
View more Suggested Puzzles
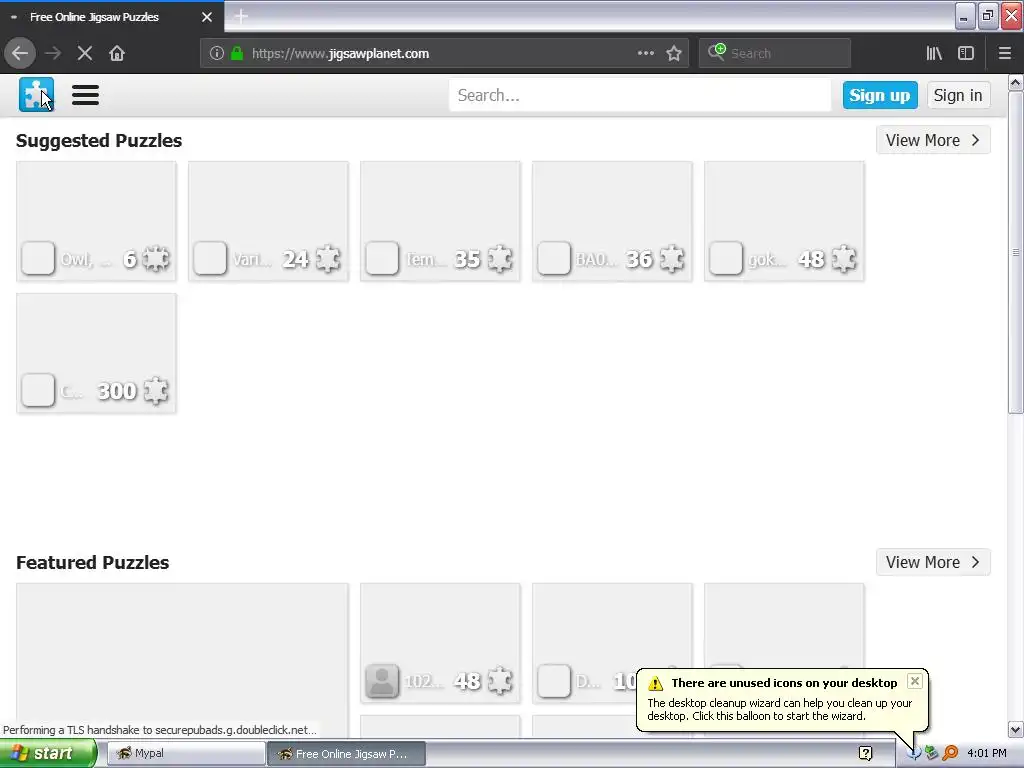933,140
